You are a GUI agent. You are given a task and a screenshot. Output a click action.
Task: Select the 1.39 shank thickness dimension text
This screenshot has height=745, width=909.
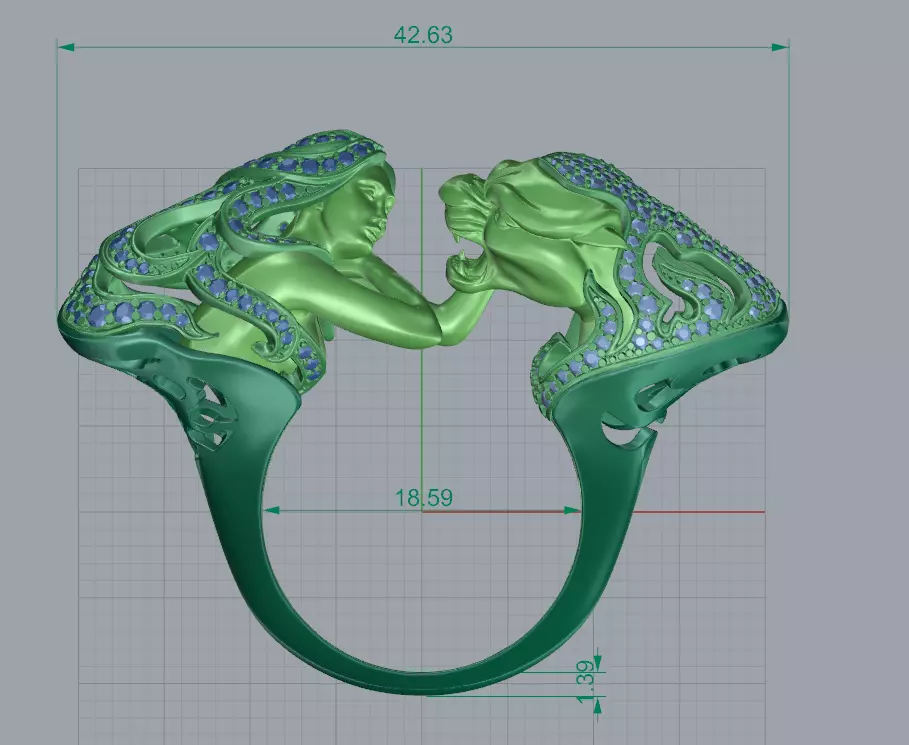coord(585,681)
